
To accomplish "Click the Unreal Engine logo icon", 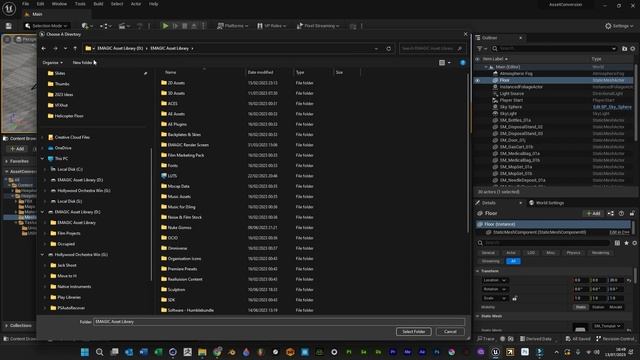I will [9, 8].
